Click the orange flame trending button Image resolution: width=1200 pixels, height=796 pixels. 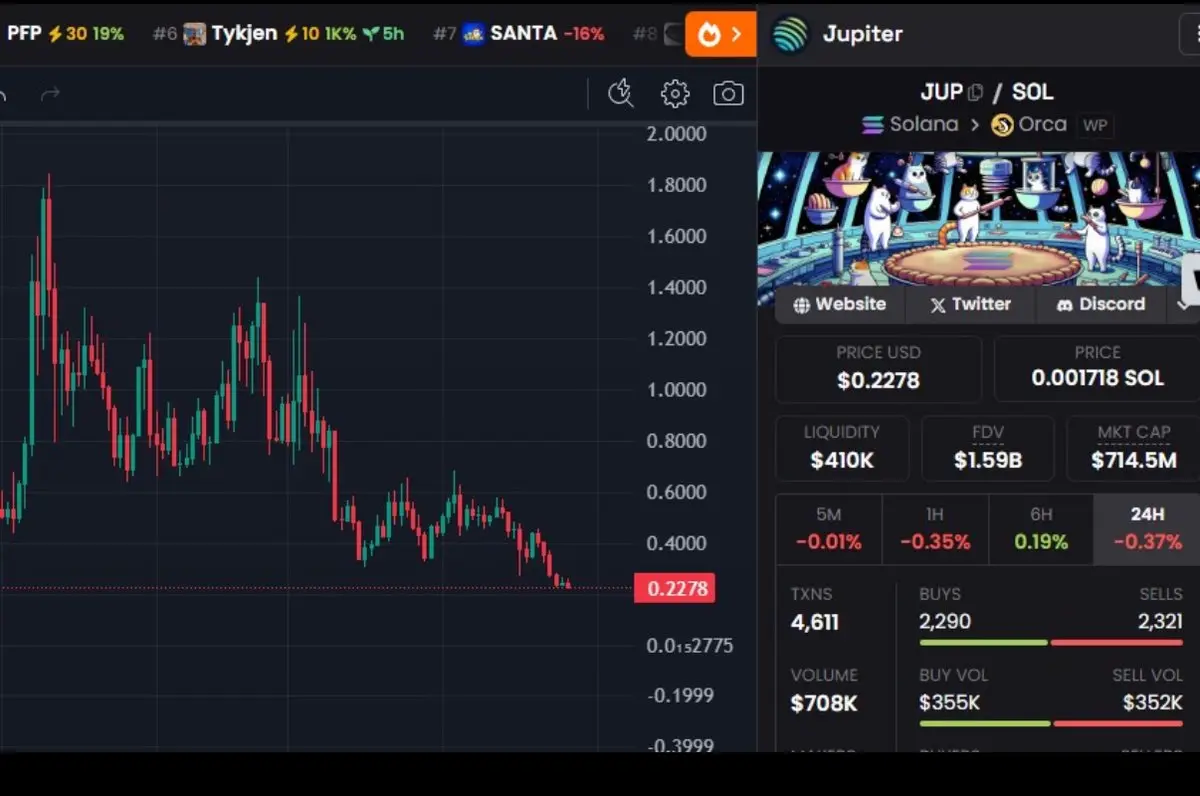click(720, 34)
